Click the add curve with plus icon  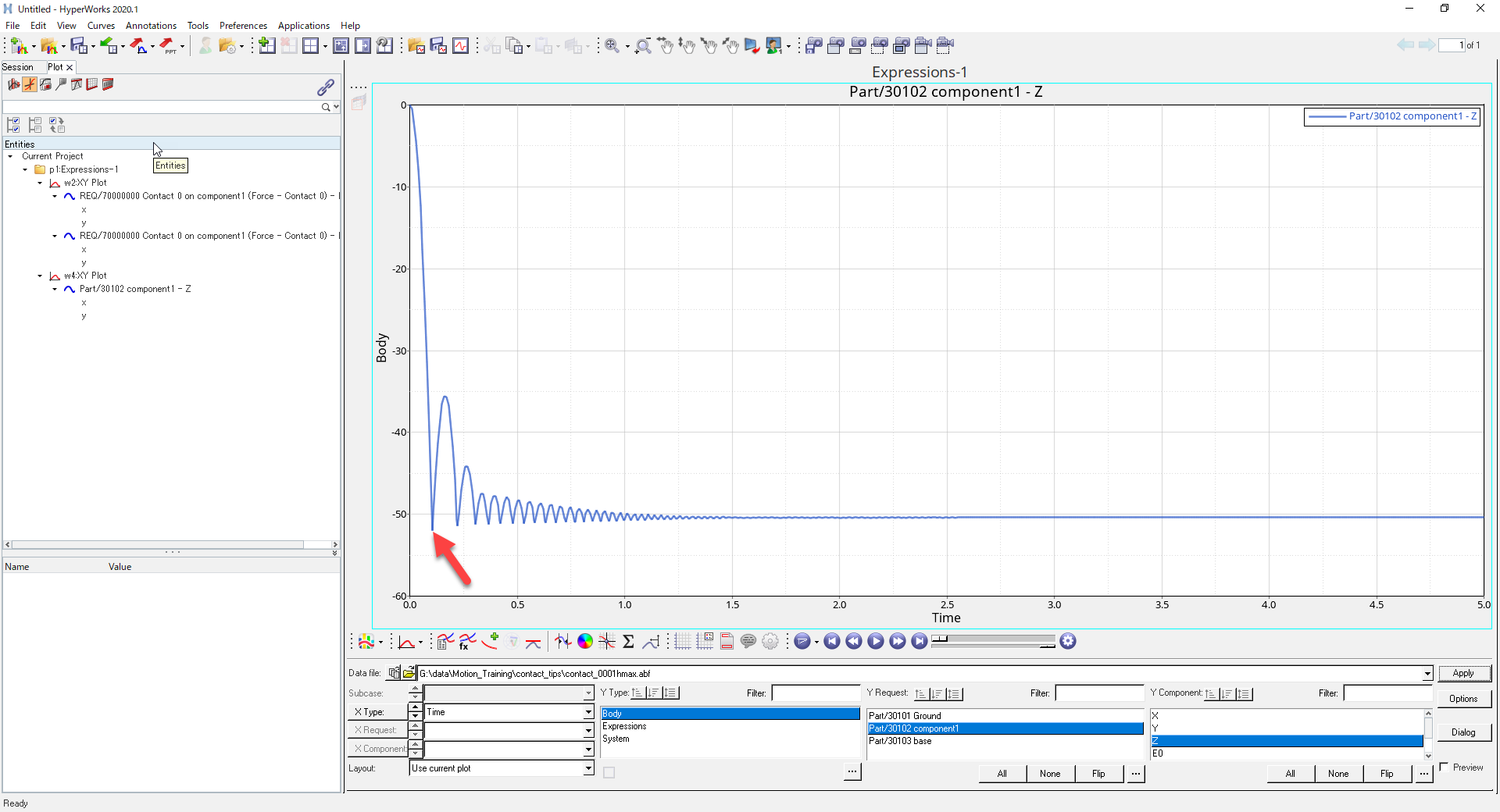pyautogui.click(x=490, y=642)
